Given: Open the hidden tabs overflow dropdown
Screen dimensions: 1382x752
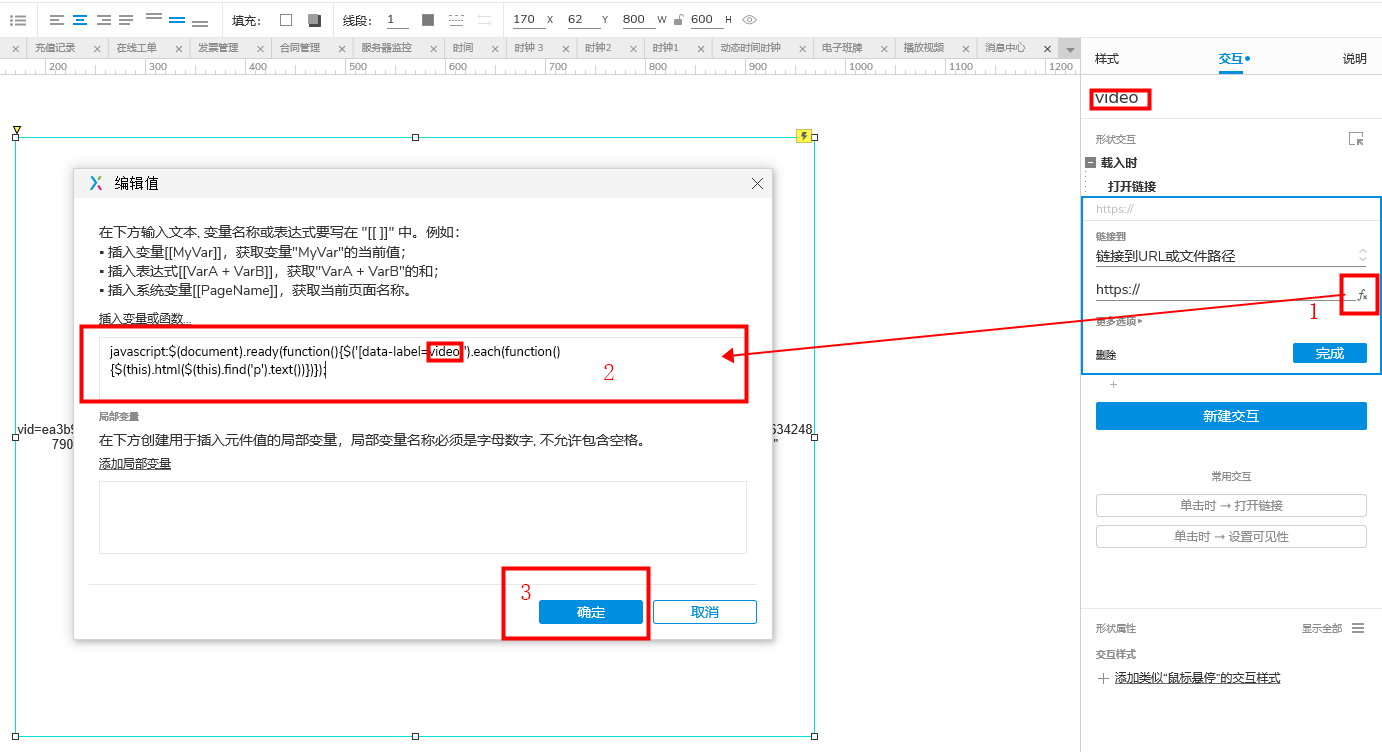Looking at the screenshot, I should click(x=1070, y=47).
